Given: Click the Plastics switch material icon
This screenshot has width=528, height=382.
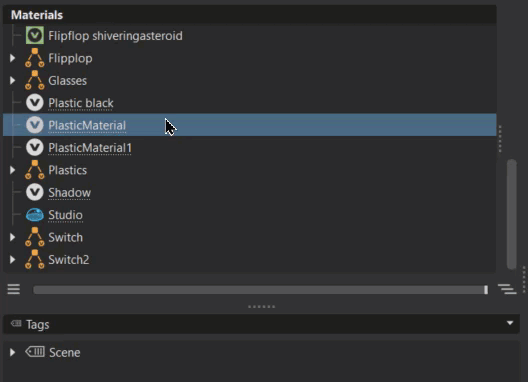Looking at the screenshot, I should pos(35,170).
